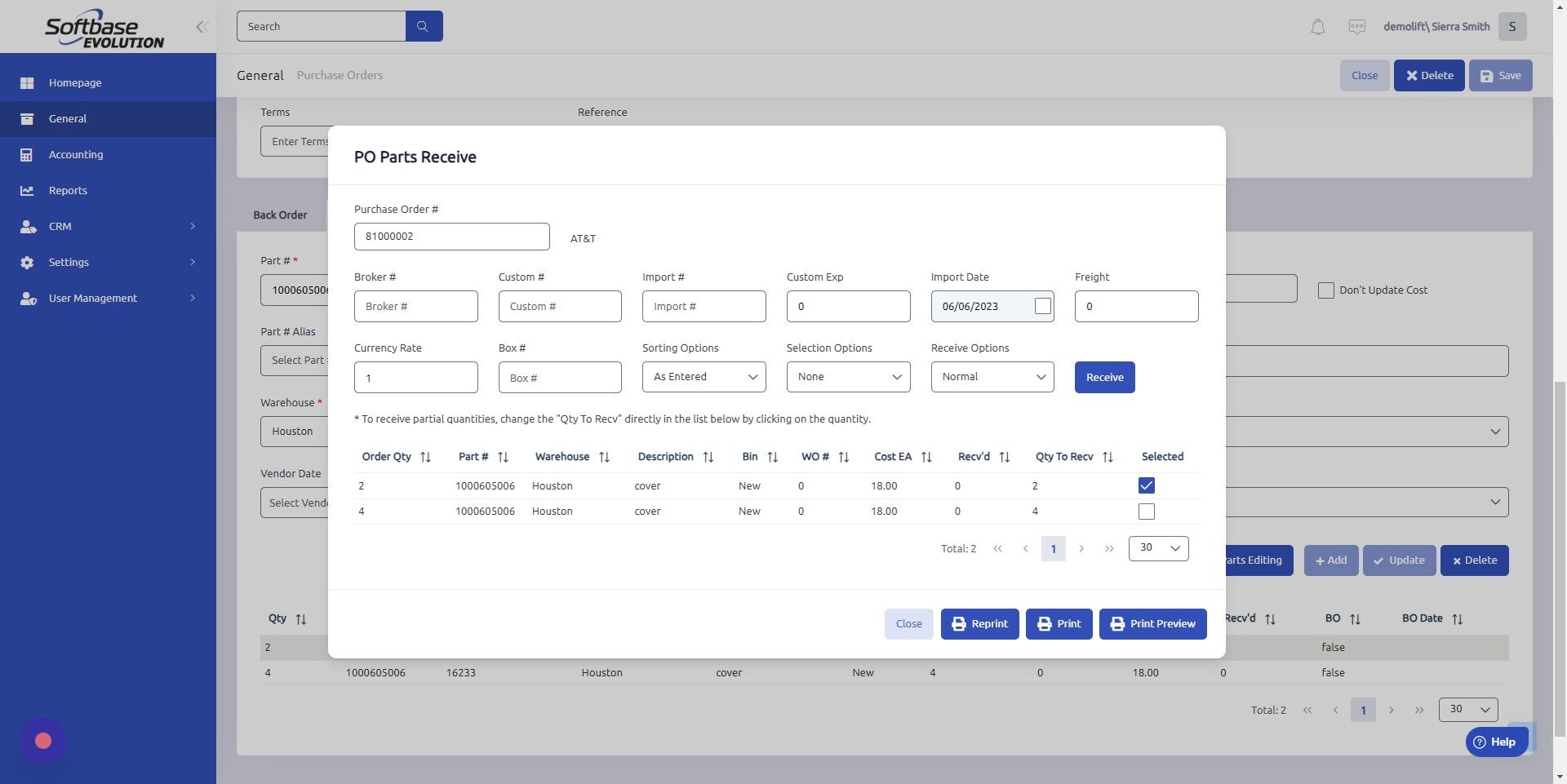Click the Reports chart icon
This screenshot has height=784, width=1567.
pyautogui.click(x=27, y=190)
